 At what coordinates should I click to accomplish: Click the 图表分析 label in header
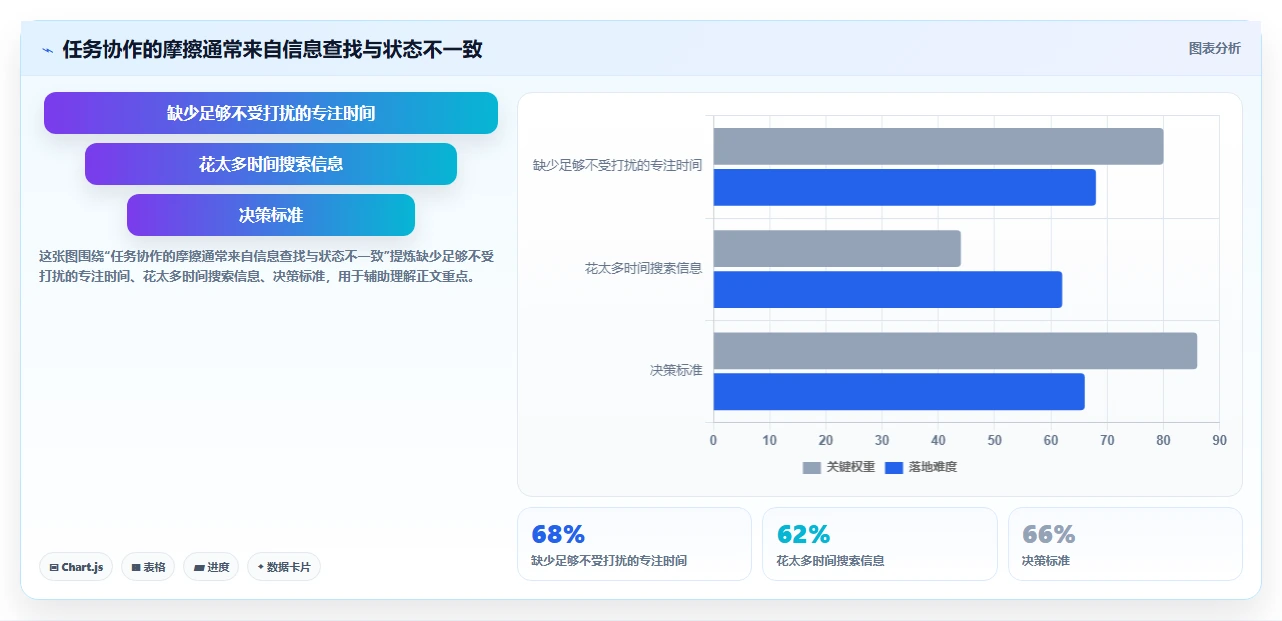(1214, 48)
